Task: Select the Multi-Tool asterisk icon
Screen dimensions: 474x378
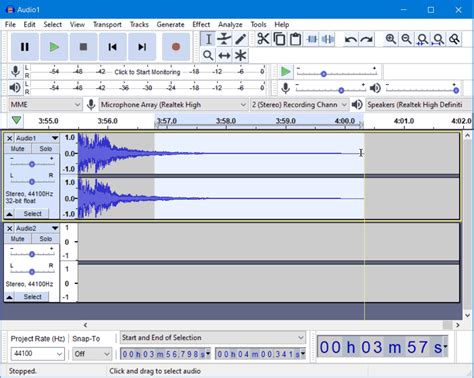Action: click(240, 55)
